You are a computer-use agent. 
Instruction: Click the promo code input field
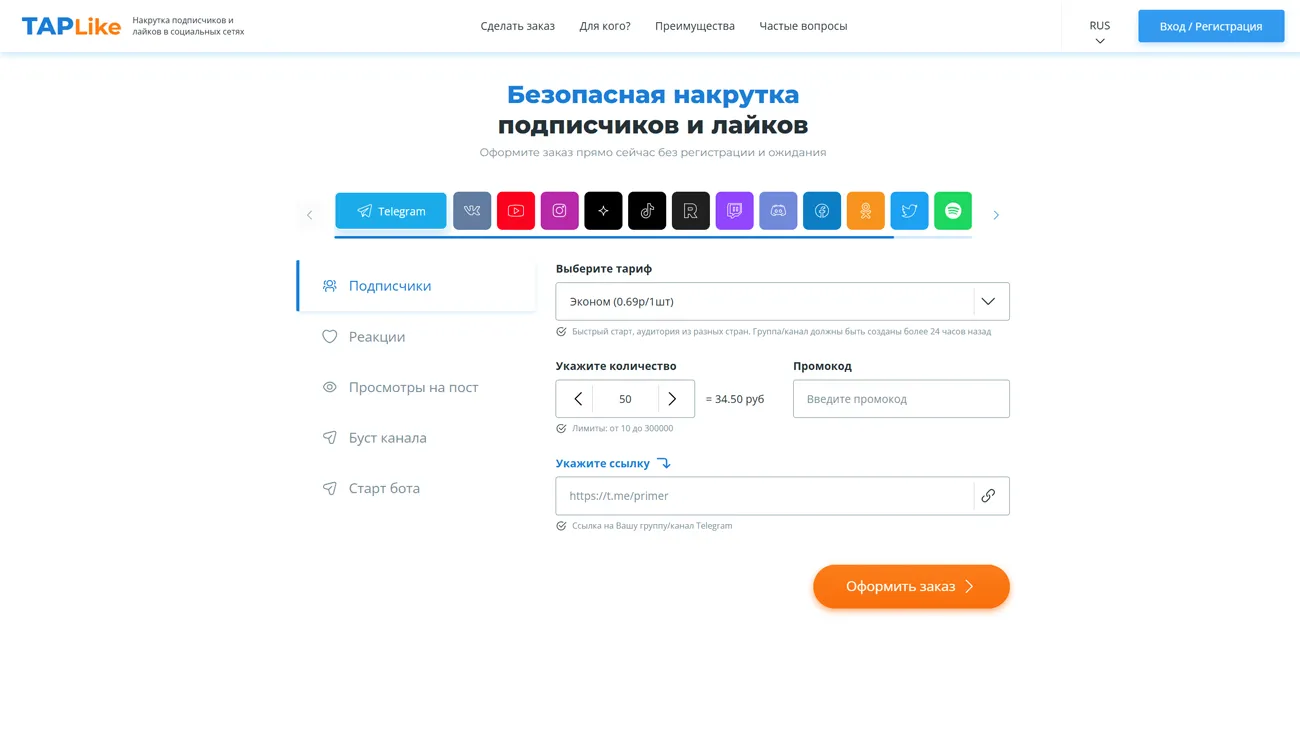click(x=900, y=398)
